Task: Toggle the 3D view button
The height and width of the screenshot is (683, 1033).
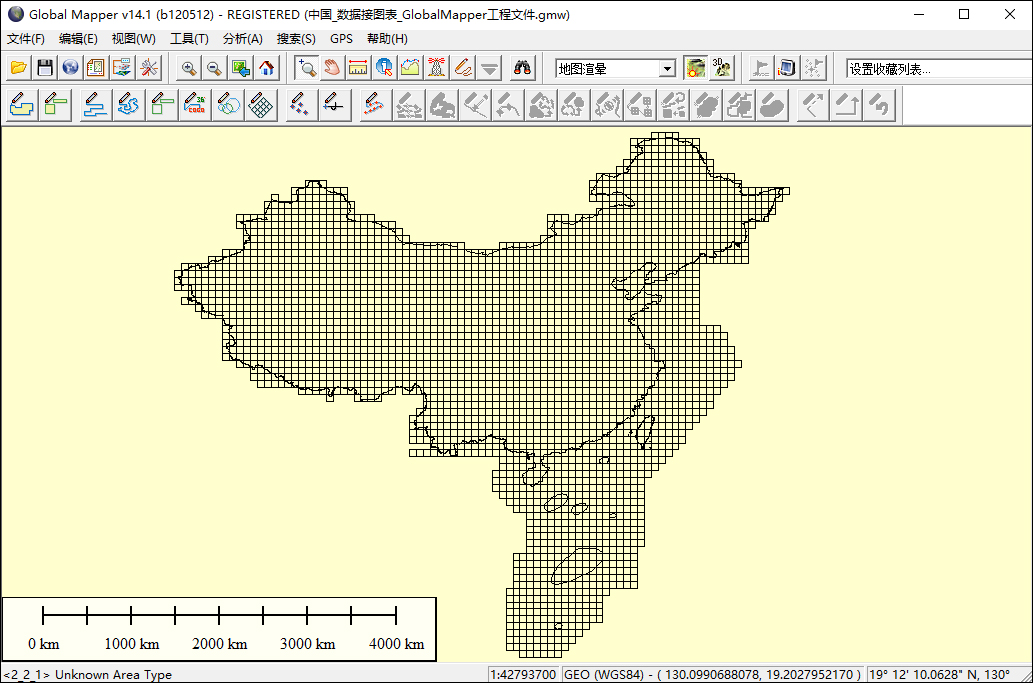Action: click(721, 68)
